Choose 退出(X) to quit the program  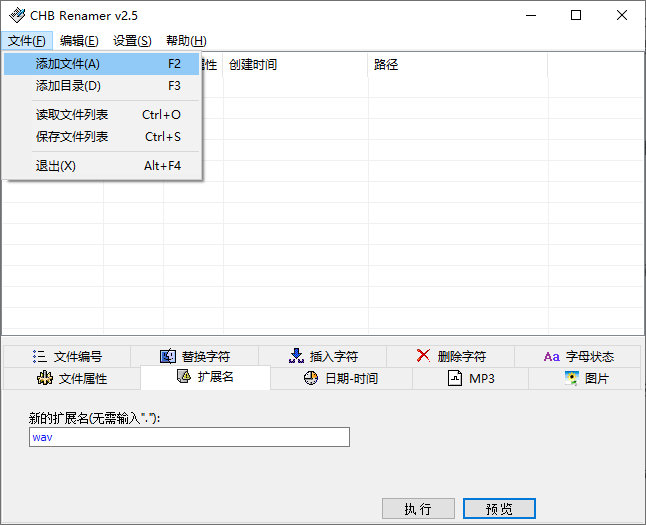pos(102,166)
